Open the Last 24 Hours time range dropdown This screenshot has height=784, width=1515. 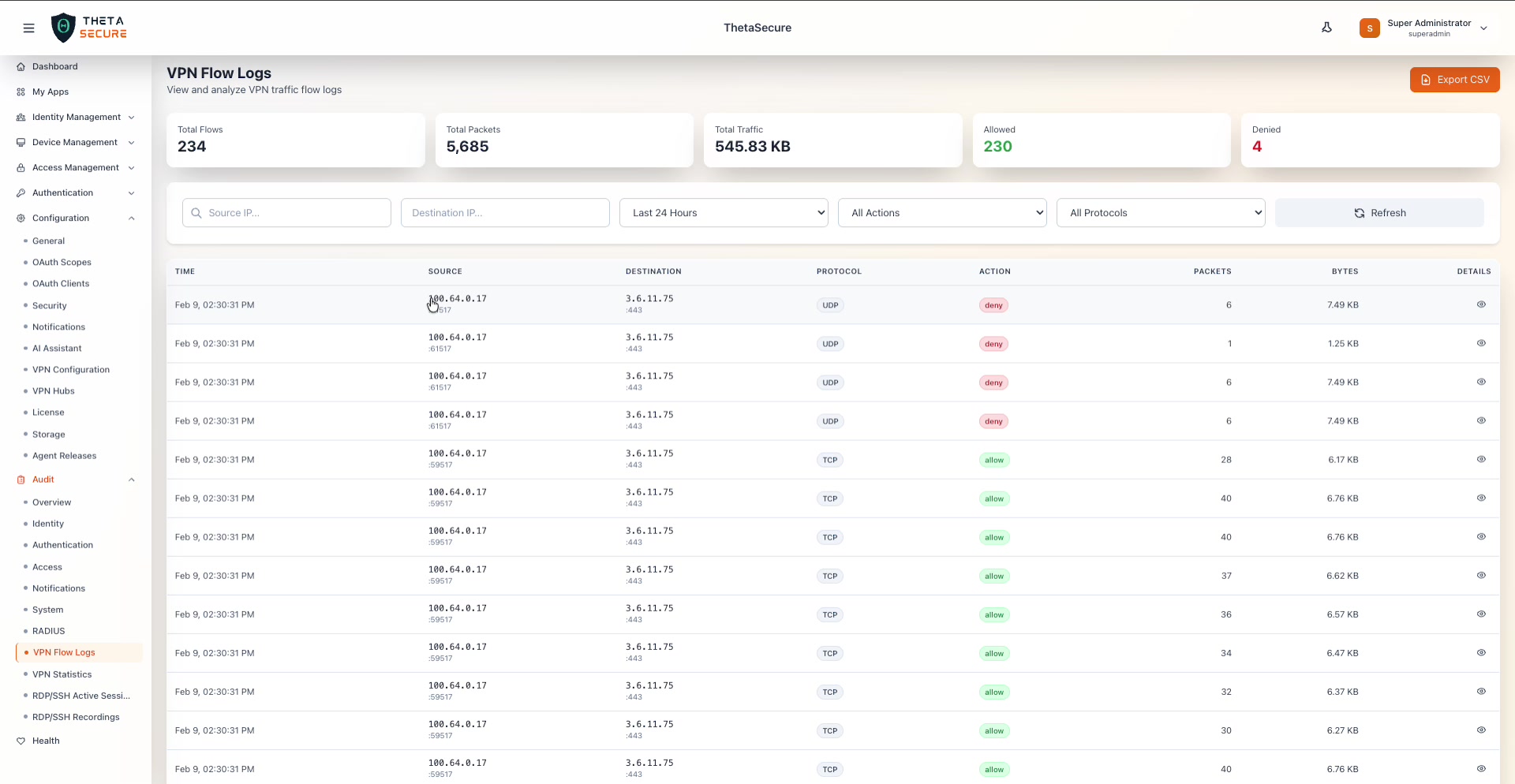coord(724,212)
